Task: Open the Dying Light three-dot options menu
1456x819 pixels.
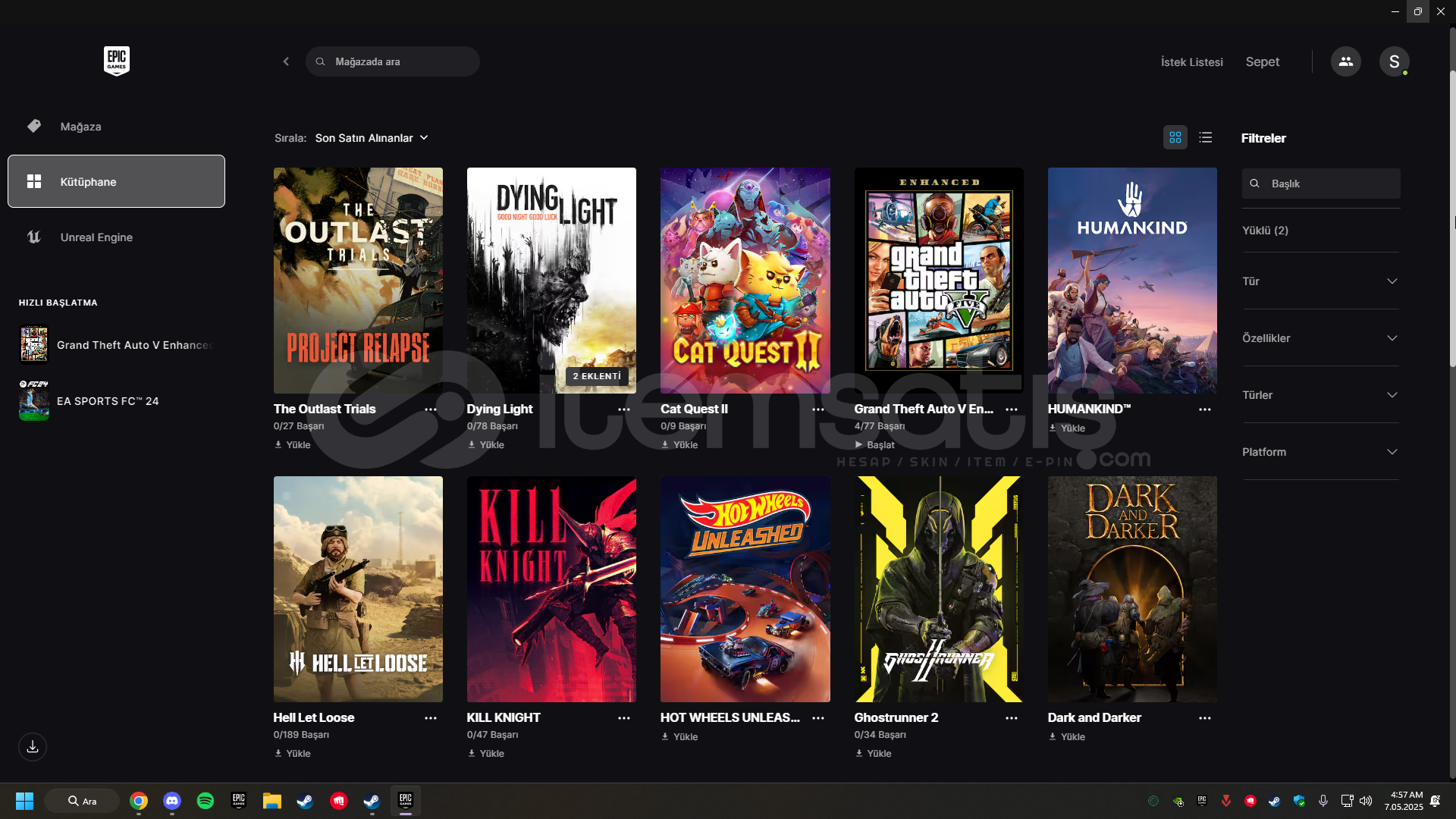Action: 623,409
